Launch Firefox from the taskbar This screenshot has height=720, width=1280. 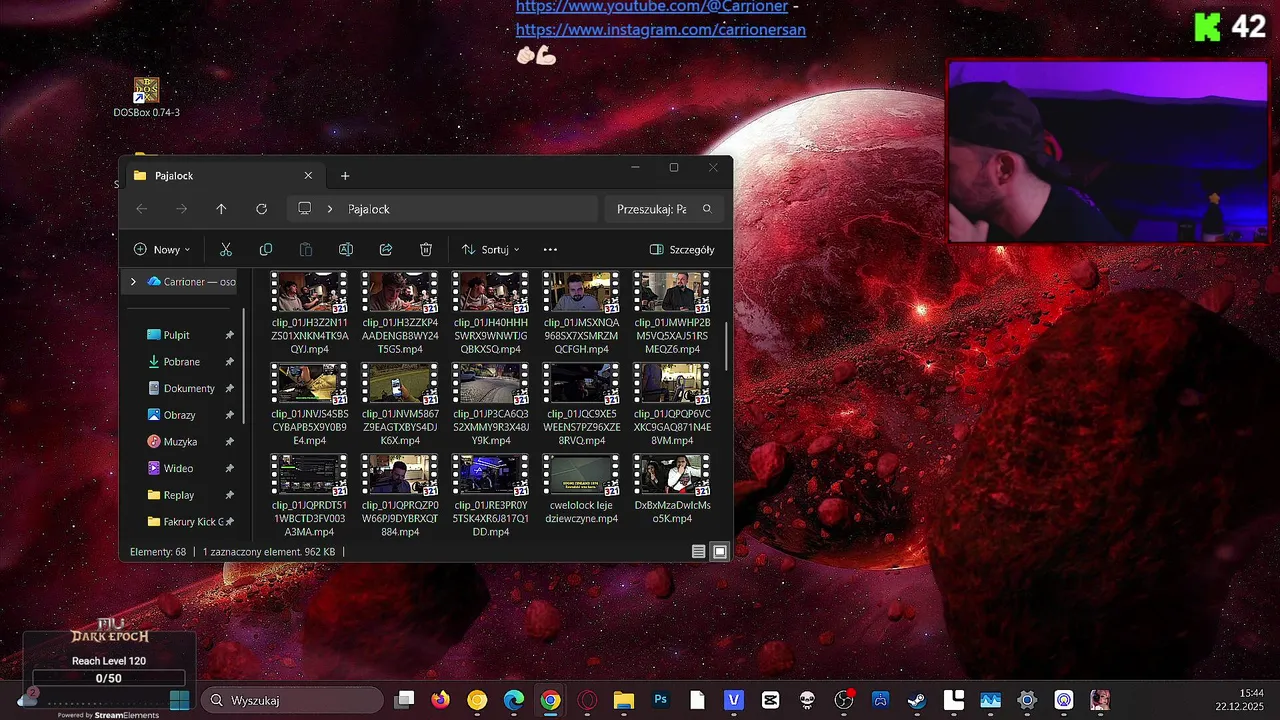pos(441,700)
